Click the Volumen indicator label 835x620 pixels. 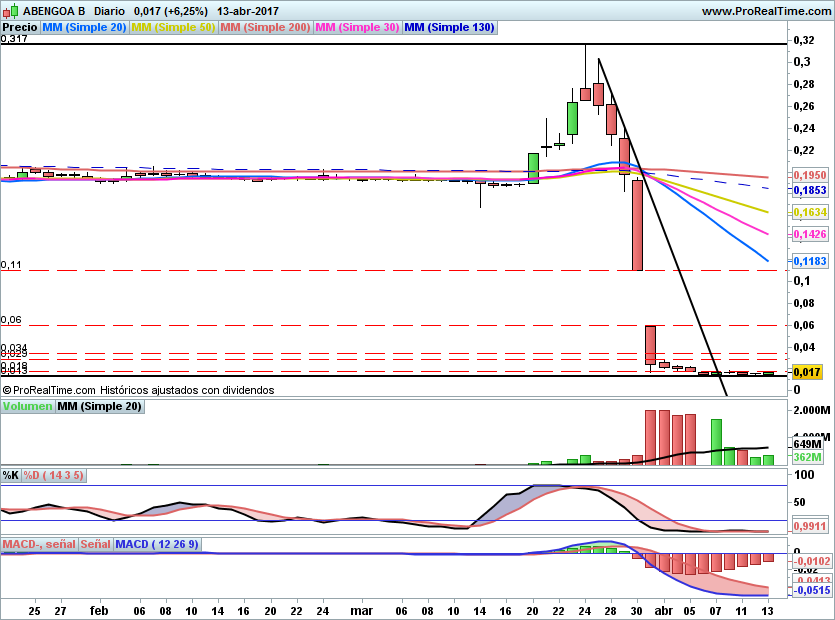[x=27, y=406]
